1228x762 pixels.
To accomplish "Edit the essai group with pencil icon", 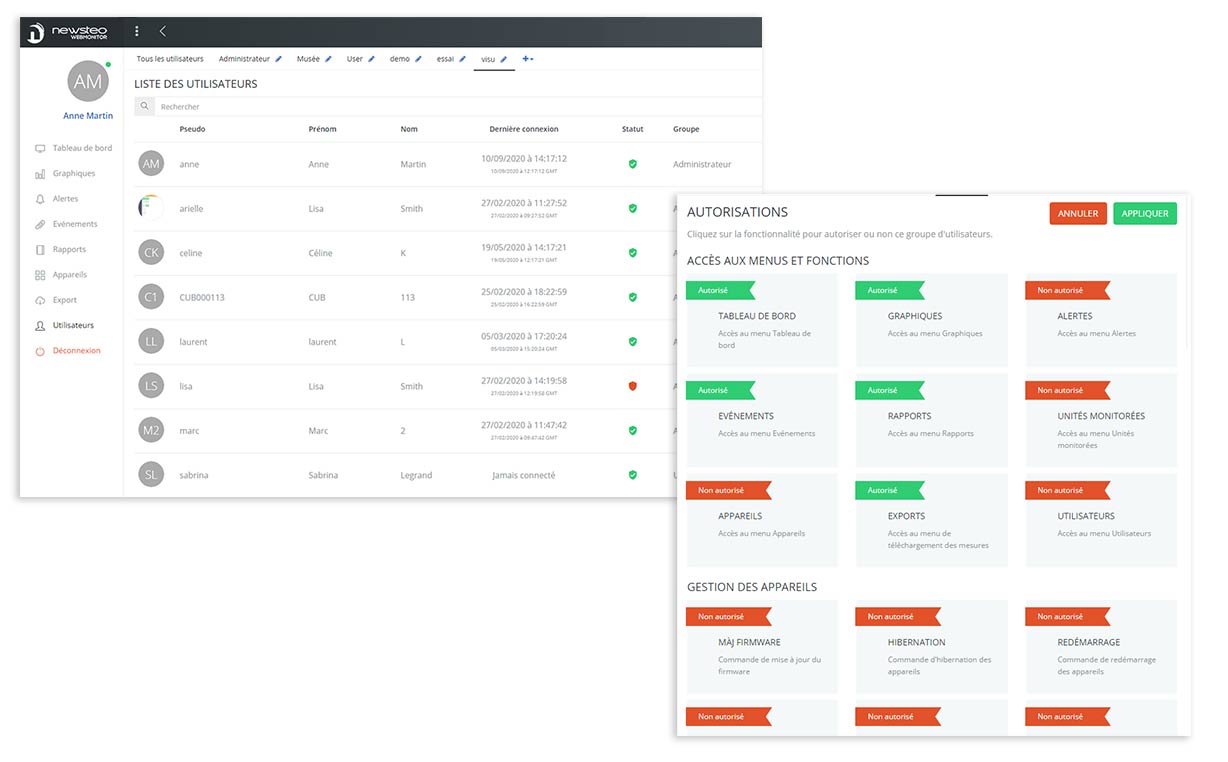I will tap(462, 59).
